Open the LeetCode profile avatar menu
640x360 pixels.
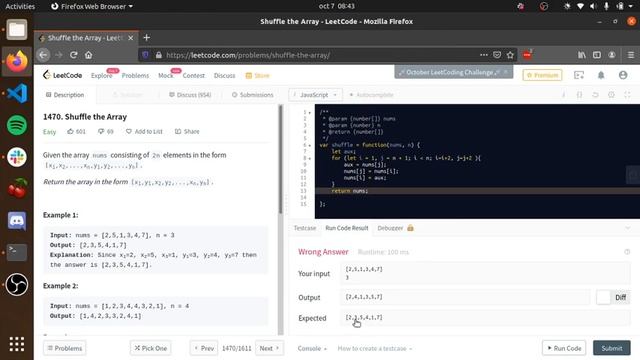pyautogui.click(x=623, y=75)
